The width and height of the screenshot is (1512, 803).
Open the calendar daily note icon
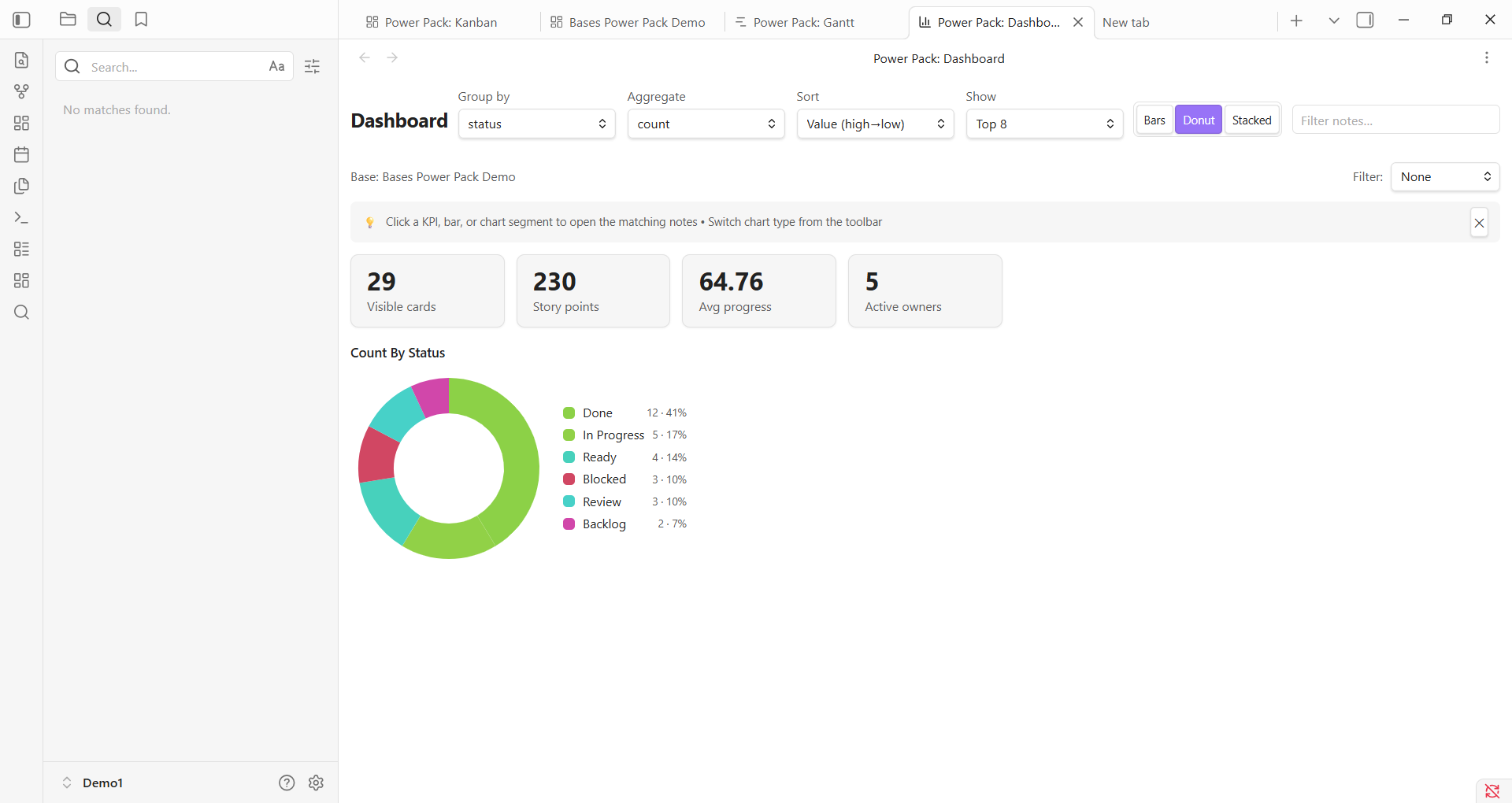tap(21, 154)
